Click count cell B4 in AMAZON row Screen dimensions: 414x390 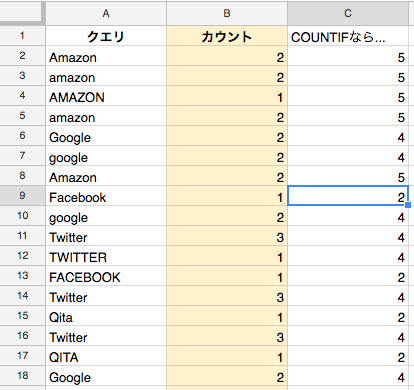click(x=227, y=96)
